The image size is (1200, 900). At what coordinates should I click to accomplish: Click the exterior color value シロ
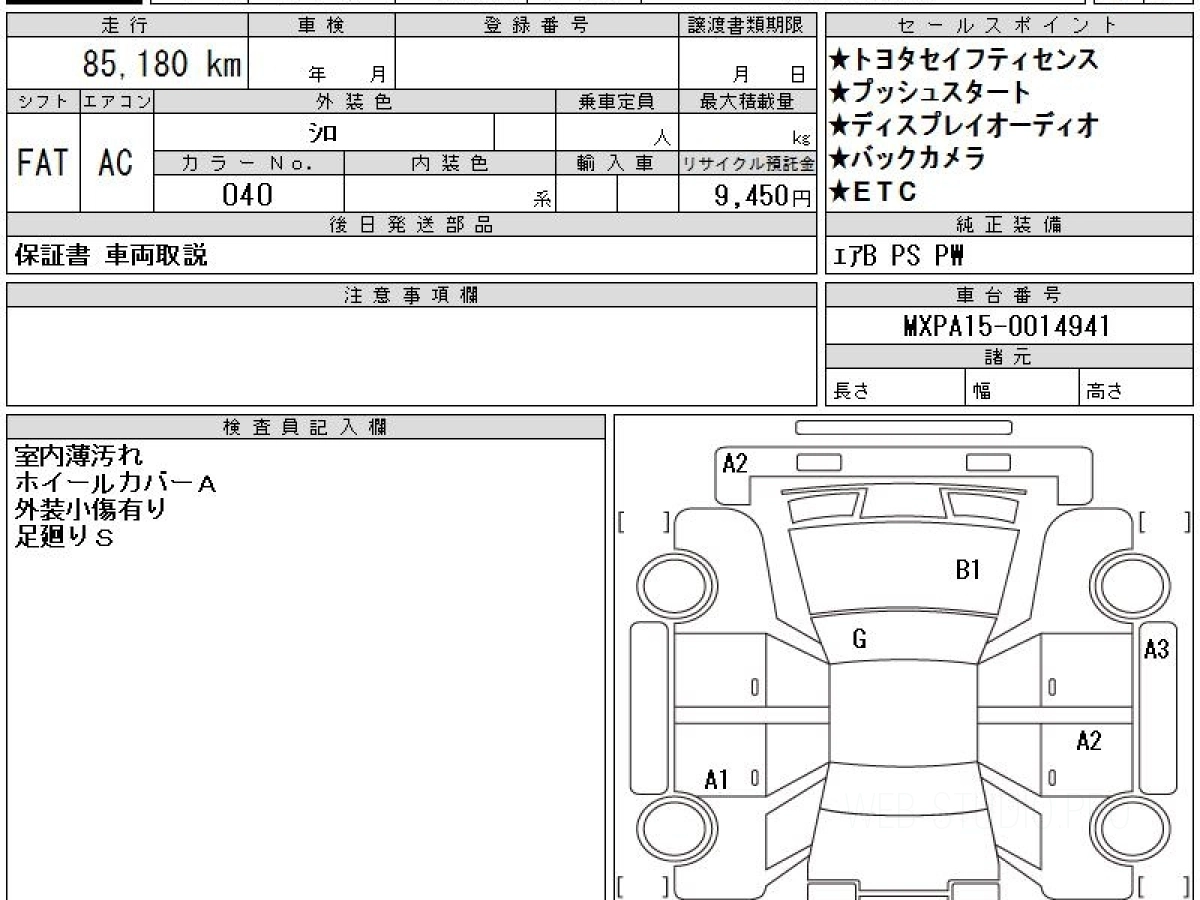pos(322,132)
